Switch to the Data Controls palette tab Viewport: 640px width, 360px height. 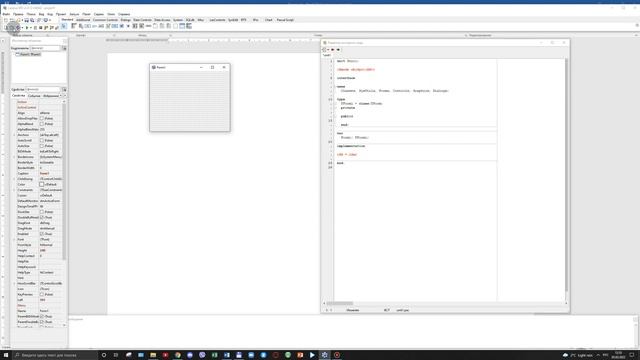click(142, 20)
